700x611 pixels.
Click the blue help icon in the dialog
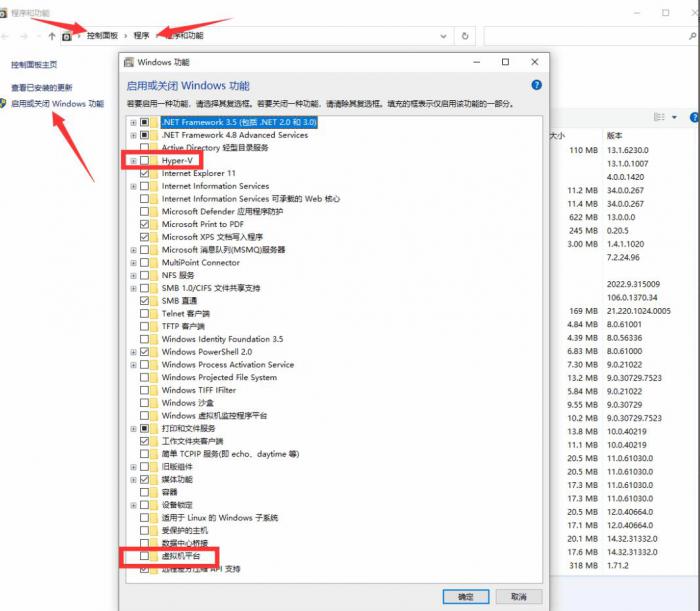click(x=536, y=86)
